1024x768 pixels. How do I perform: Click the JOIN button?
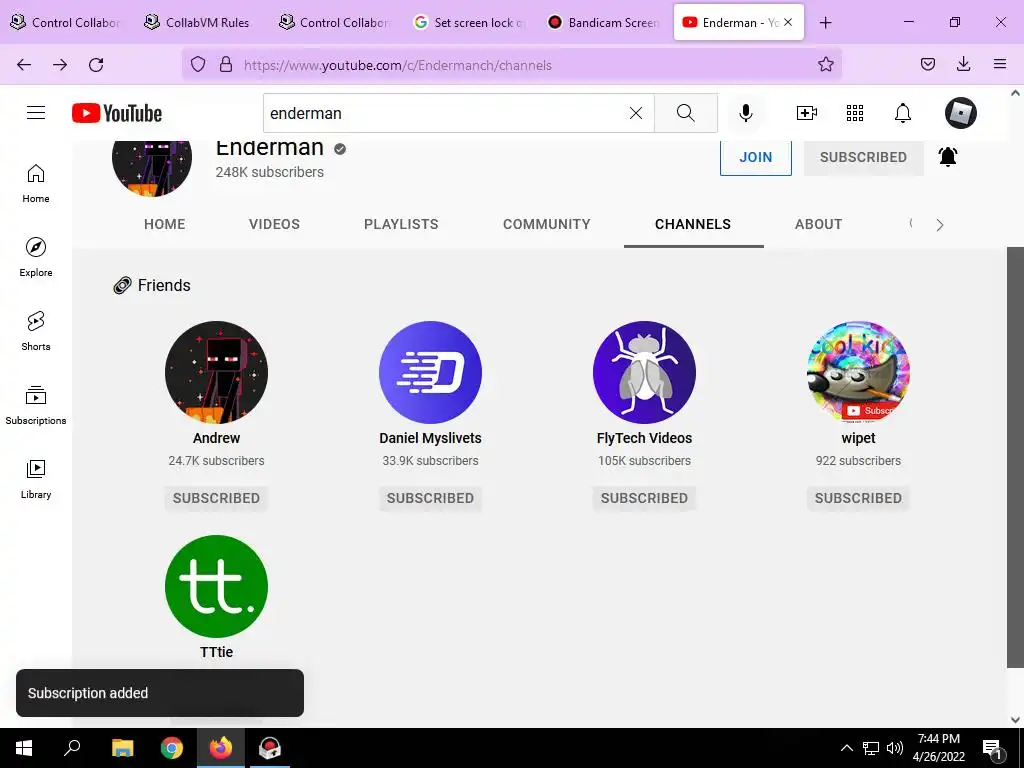coord(756,157)
